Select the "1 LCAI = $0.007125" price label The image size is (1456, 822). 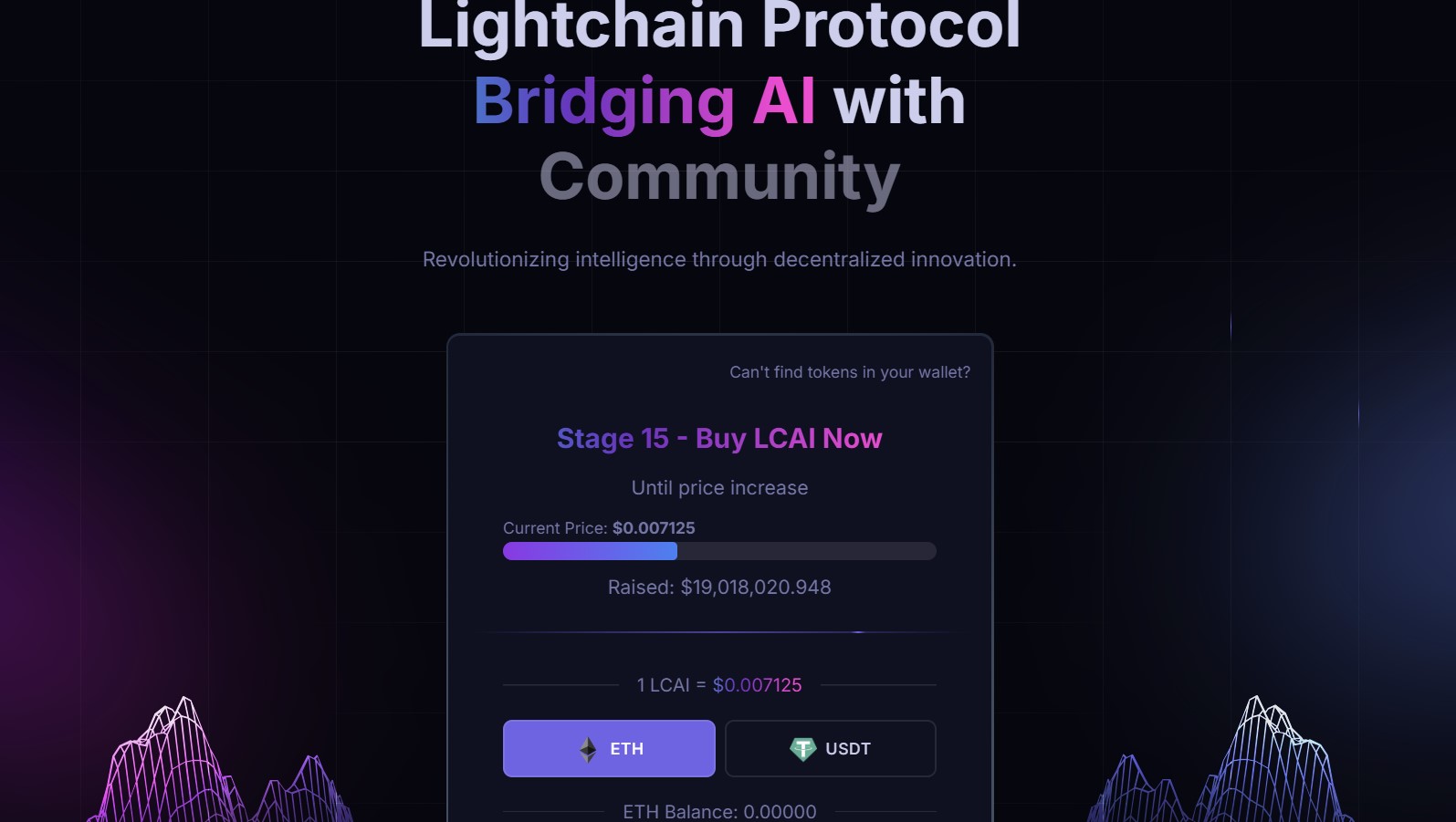click(x=719, y=684)
